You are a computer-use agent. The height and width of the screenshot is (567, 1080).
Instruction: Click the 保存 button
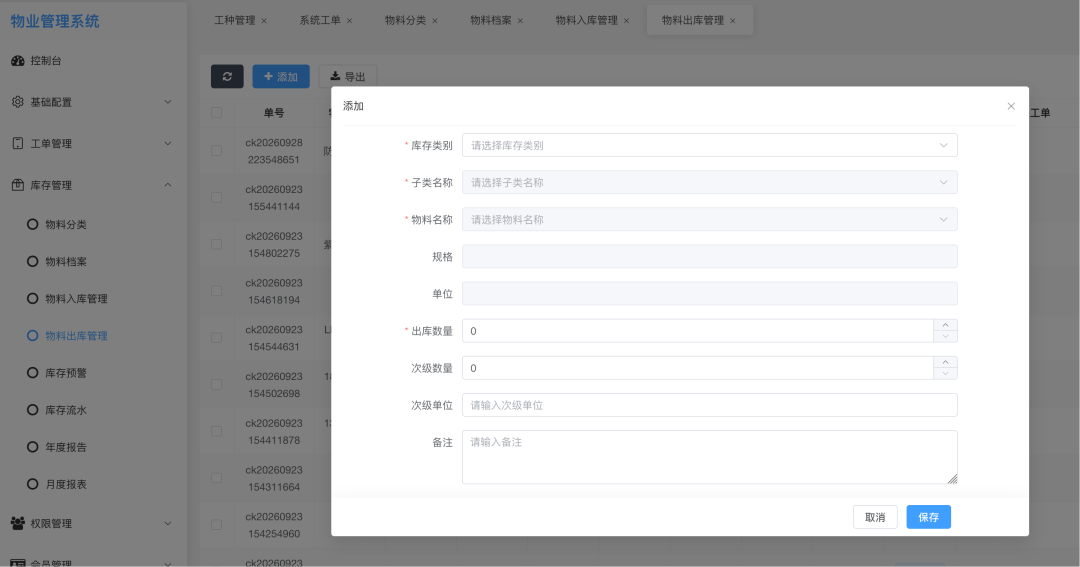(x=928, y=517)
